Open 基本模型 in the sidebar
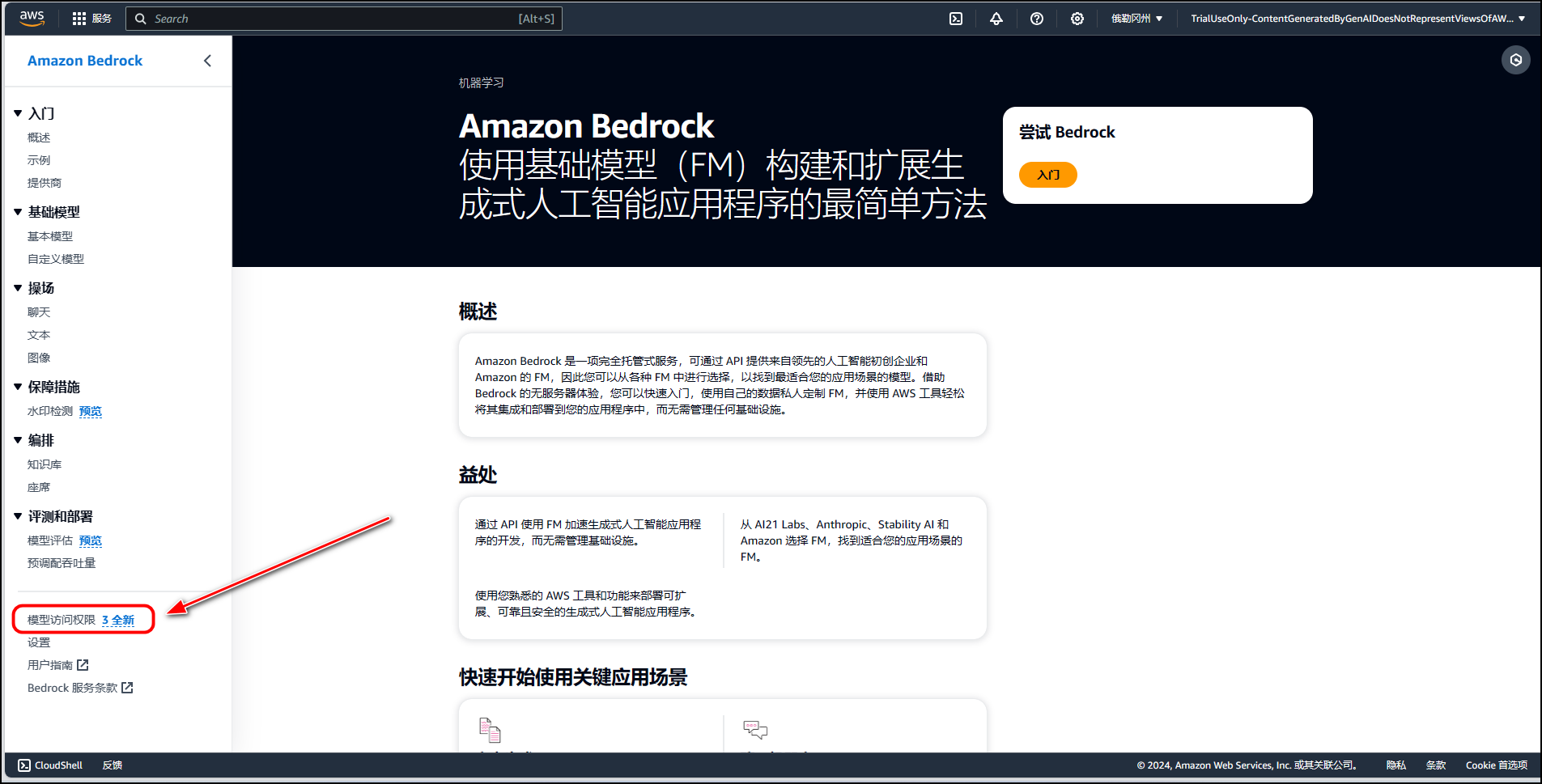Screen dimensions: 1542x784 click(x=50, y=236)
